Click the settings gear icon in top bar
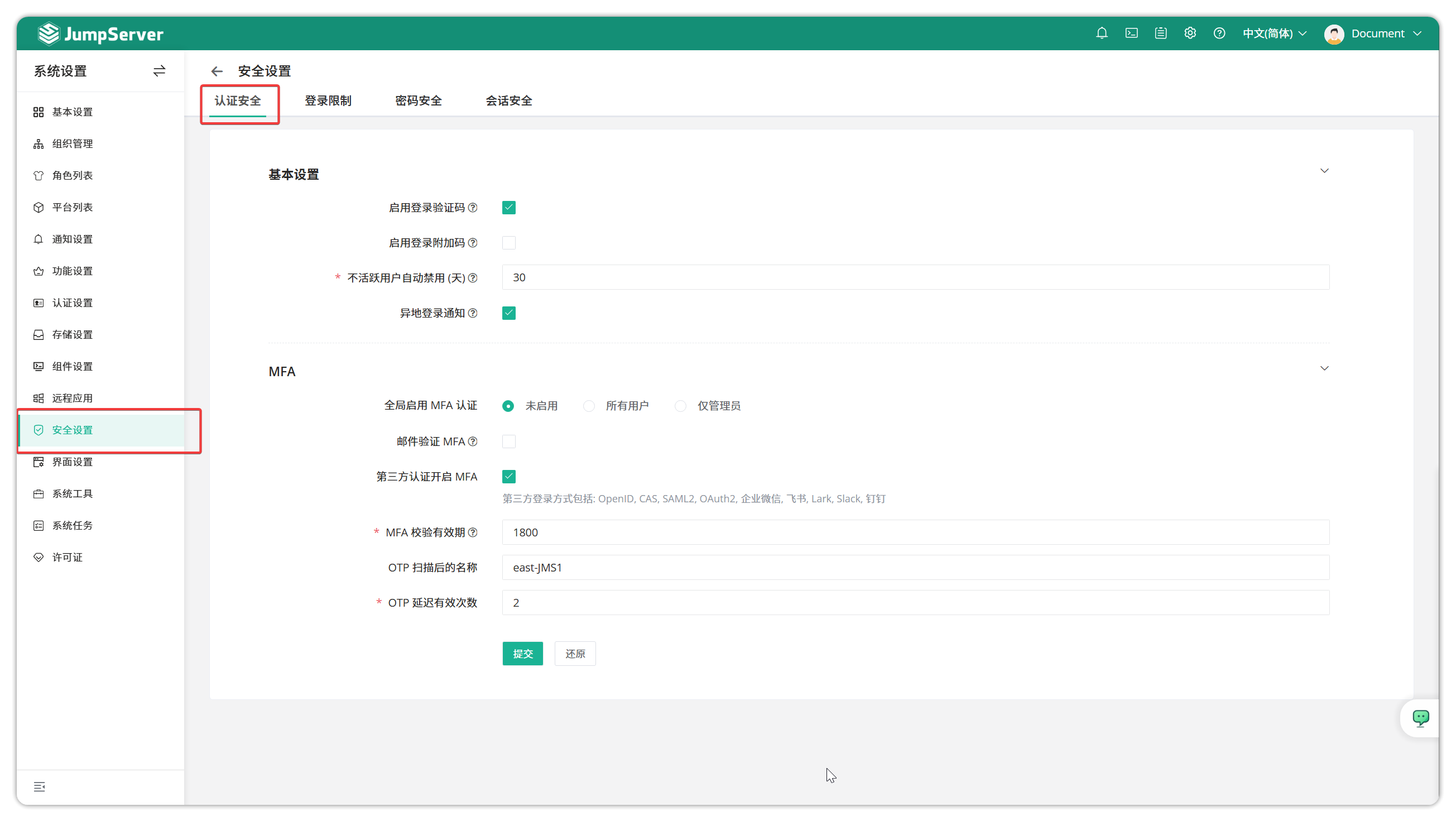The image size is (1456, 816). pyautogui.click(x=1190, y=33)
